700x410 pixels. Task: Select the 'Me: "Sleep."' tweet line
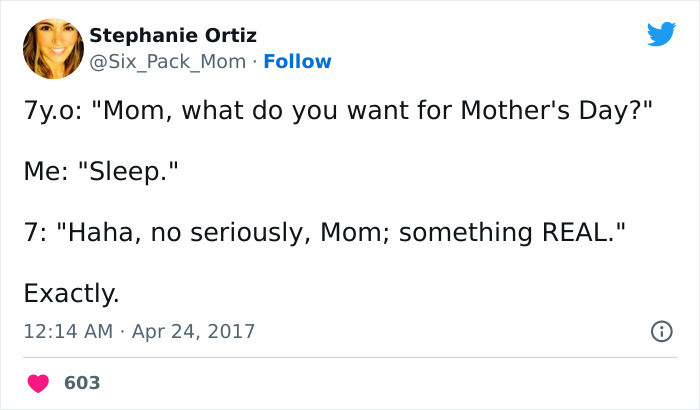(x=101, y=173)
